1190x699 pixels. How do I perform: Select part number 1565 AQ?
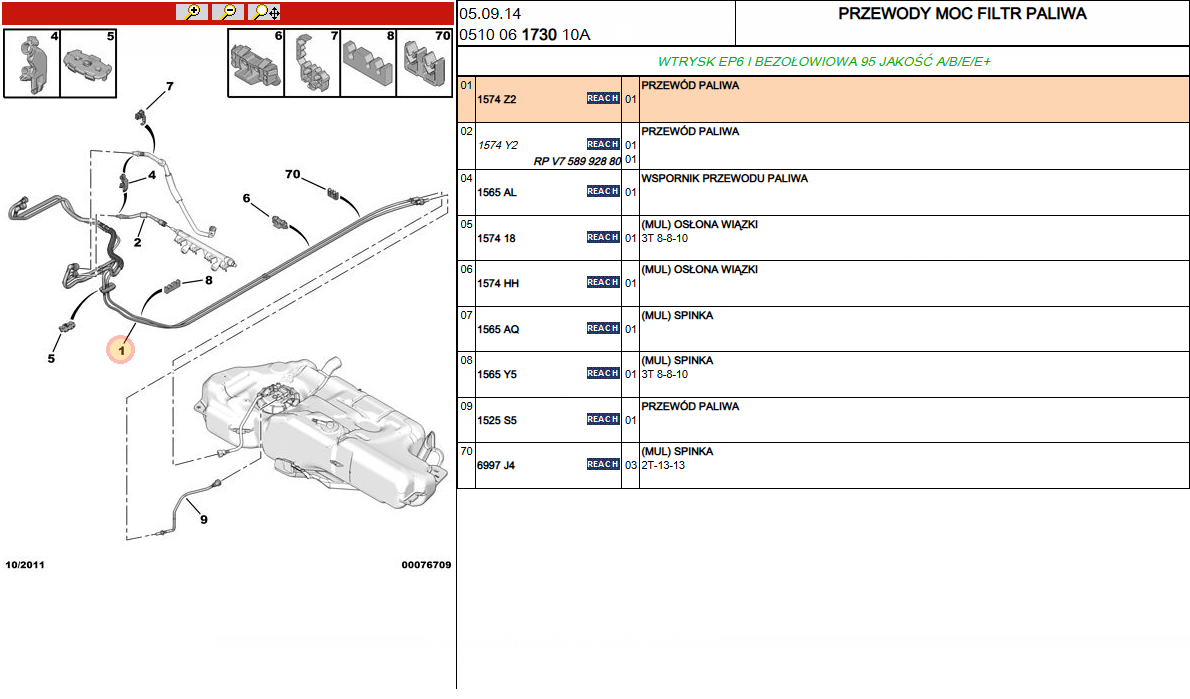point(498,329)
